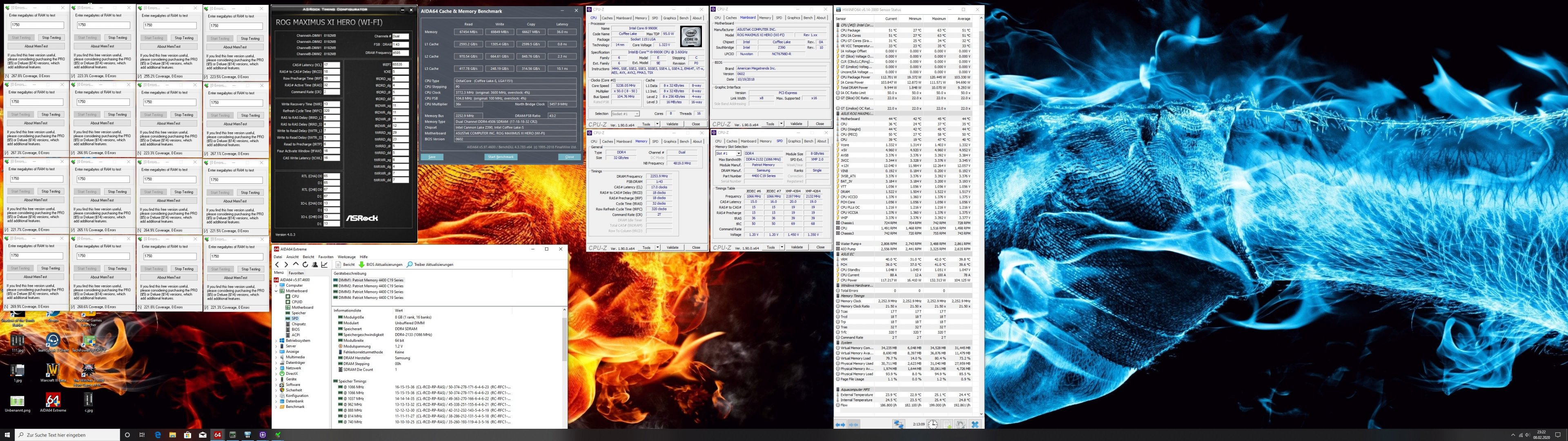Viewport: 1568px width, 441px height.
Task: Click HWiNFO blue X close-sensors icon
Action: [x=975, y=424]
